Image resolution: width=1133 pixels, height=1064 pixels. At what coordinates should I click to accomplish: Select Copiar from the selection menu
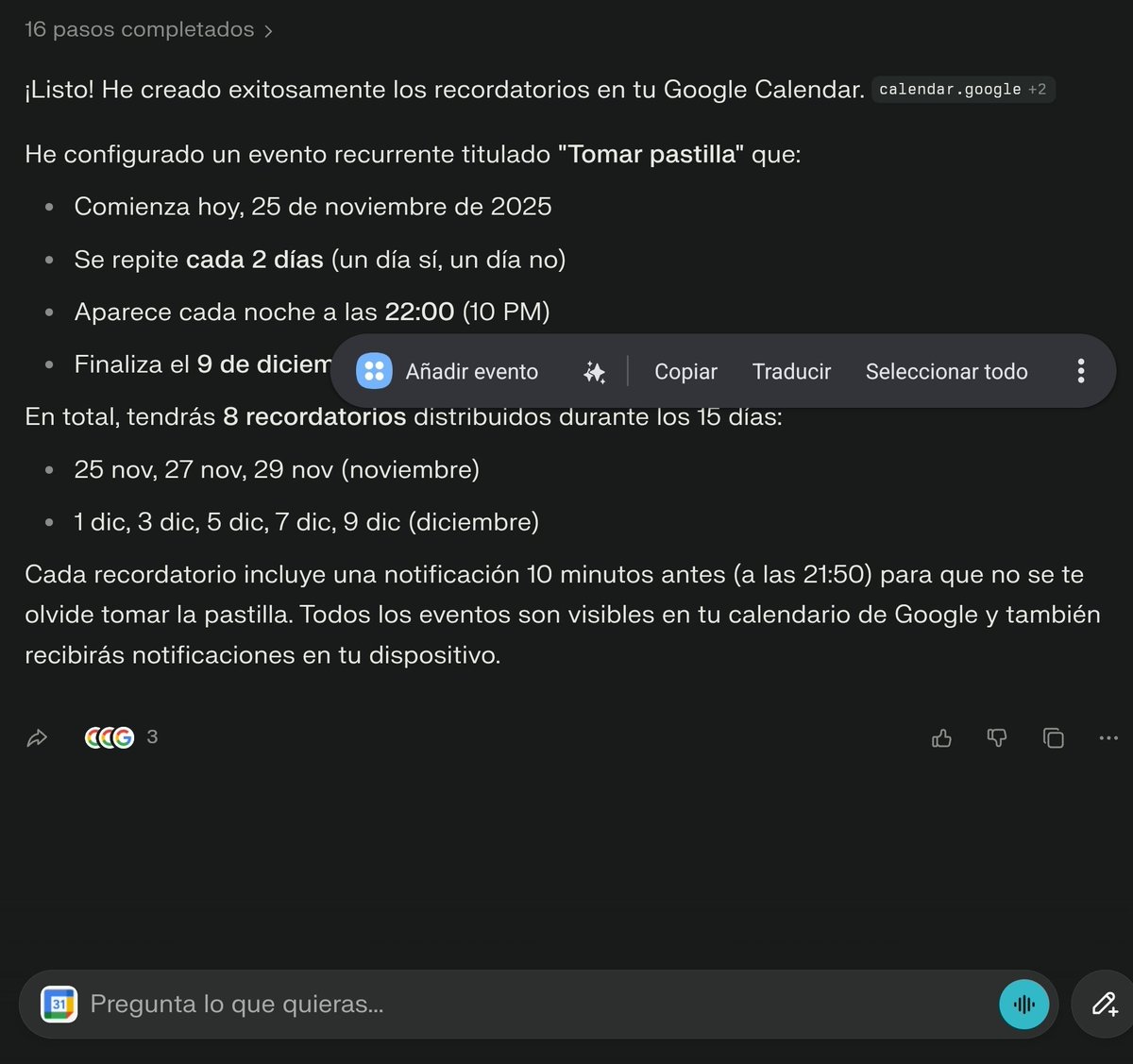[685, 372]
